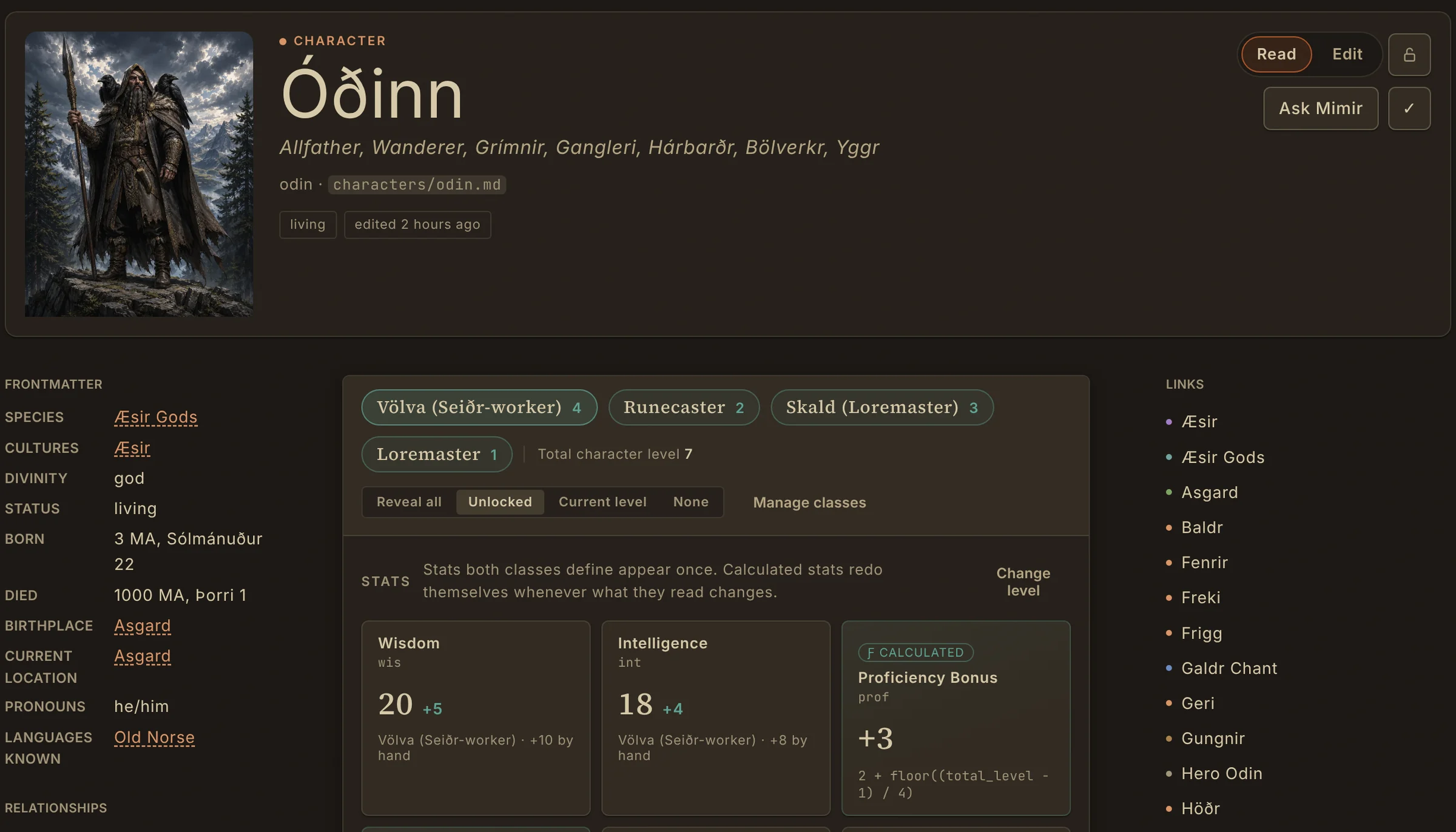Click the edited 2 hours ago tag

[417, 225]
